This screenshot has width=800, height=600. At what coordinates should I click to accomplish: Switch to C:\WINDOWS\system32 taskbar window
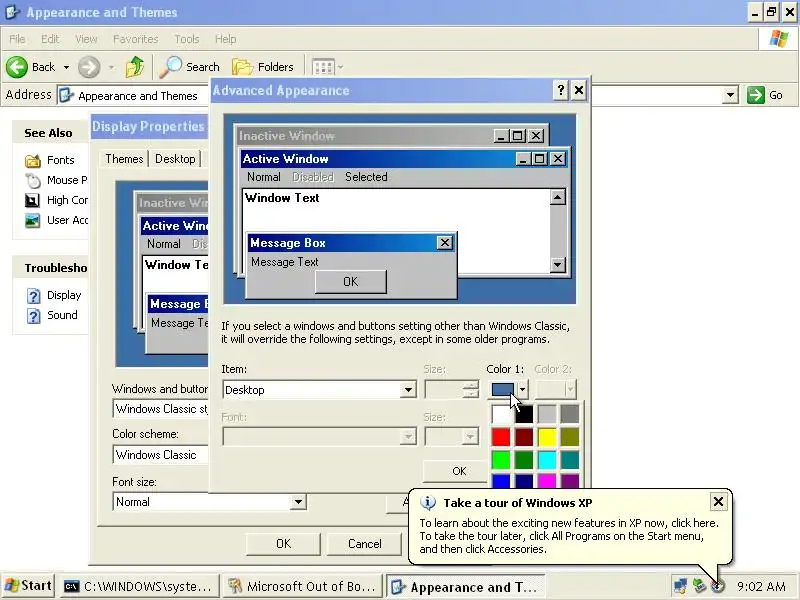point(139,586)
